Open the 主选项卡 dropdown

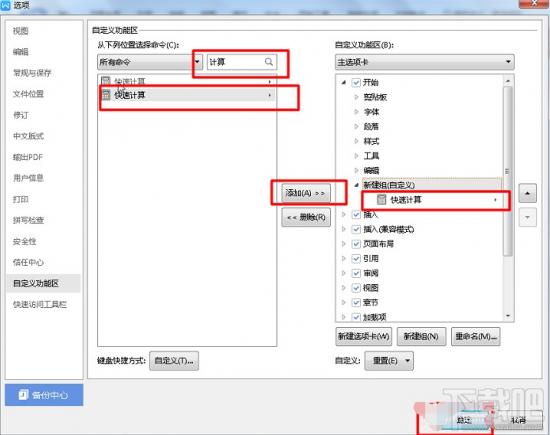425,62
